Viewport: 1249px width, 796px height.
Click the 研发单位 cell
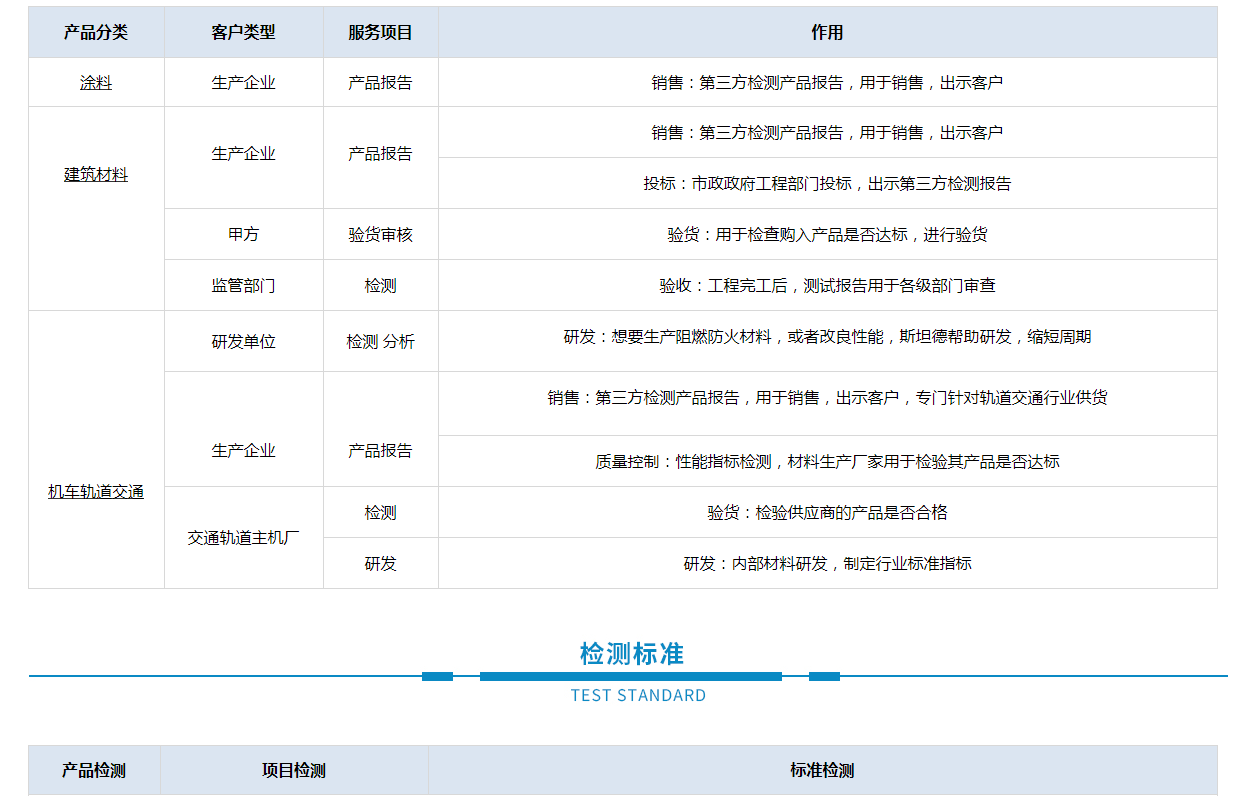pos(243,342)
